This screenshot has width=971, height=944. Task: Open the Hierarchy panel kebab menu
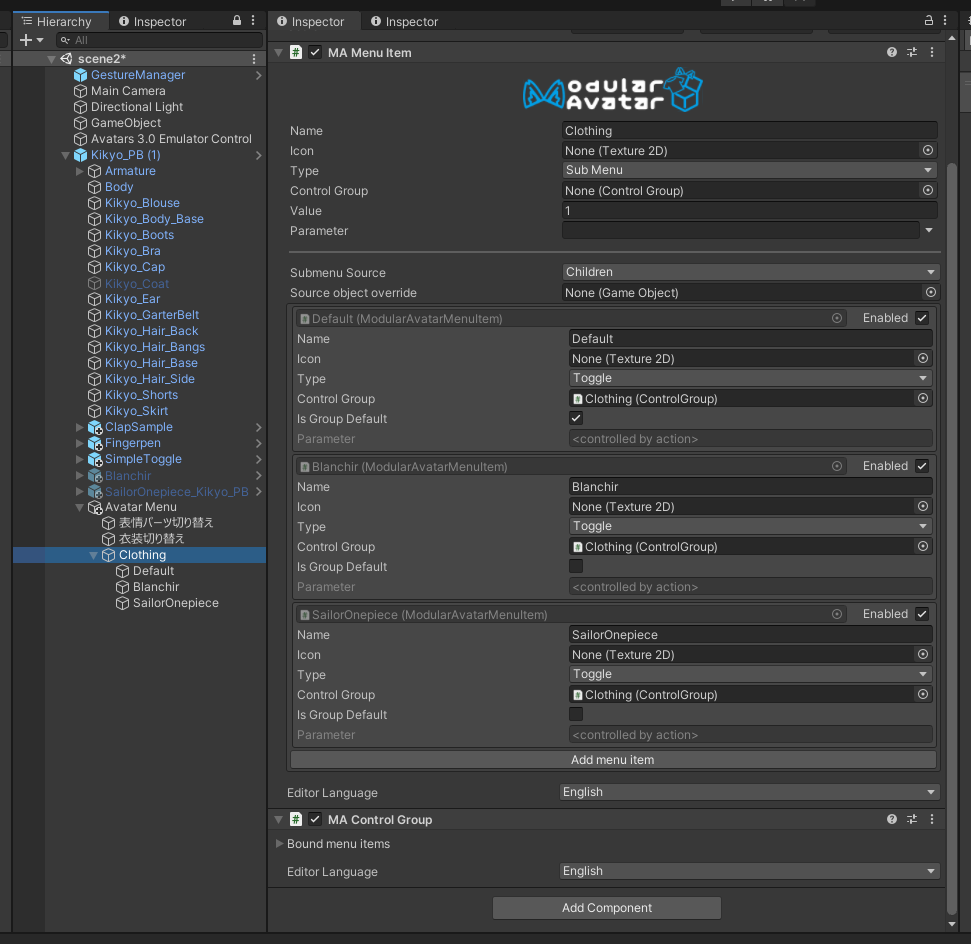click(x=253, y=20)
